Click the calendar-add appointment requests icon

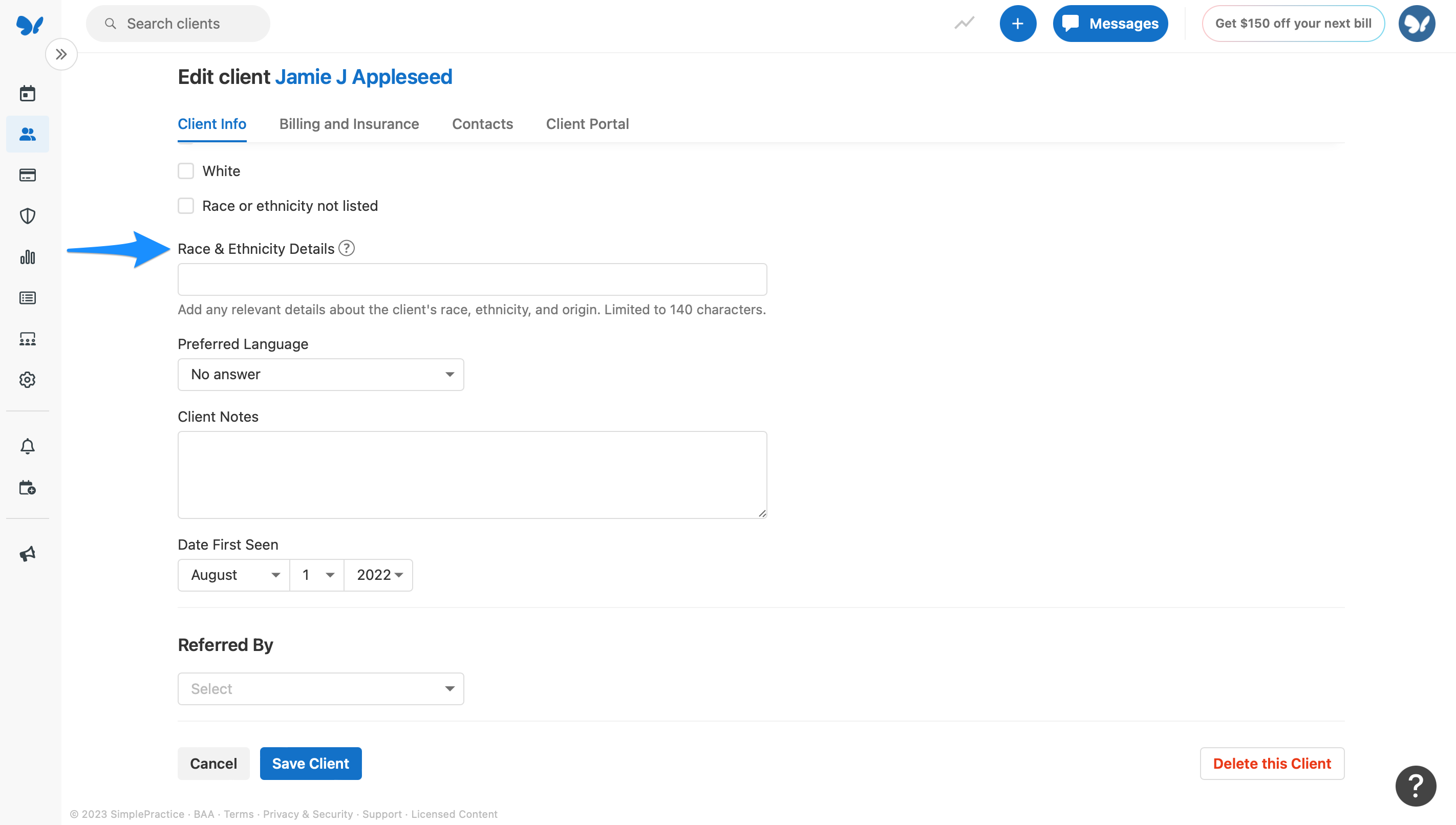pos(27,487)
